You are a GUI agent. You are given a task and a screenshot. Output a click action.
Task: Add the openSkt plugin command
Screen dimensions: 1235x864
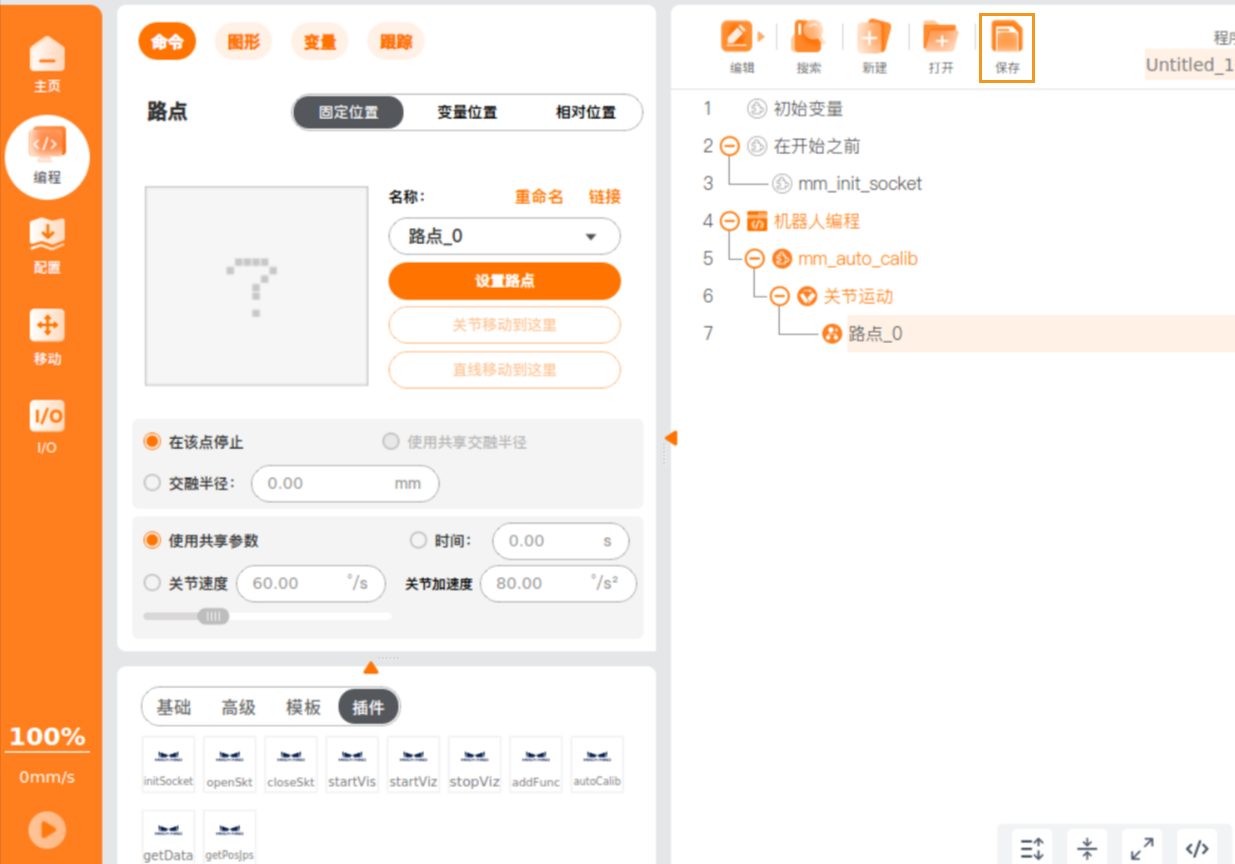[x=229, y=765]
